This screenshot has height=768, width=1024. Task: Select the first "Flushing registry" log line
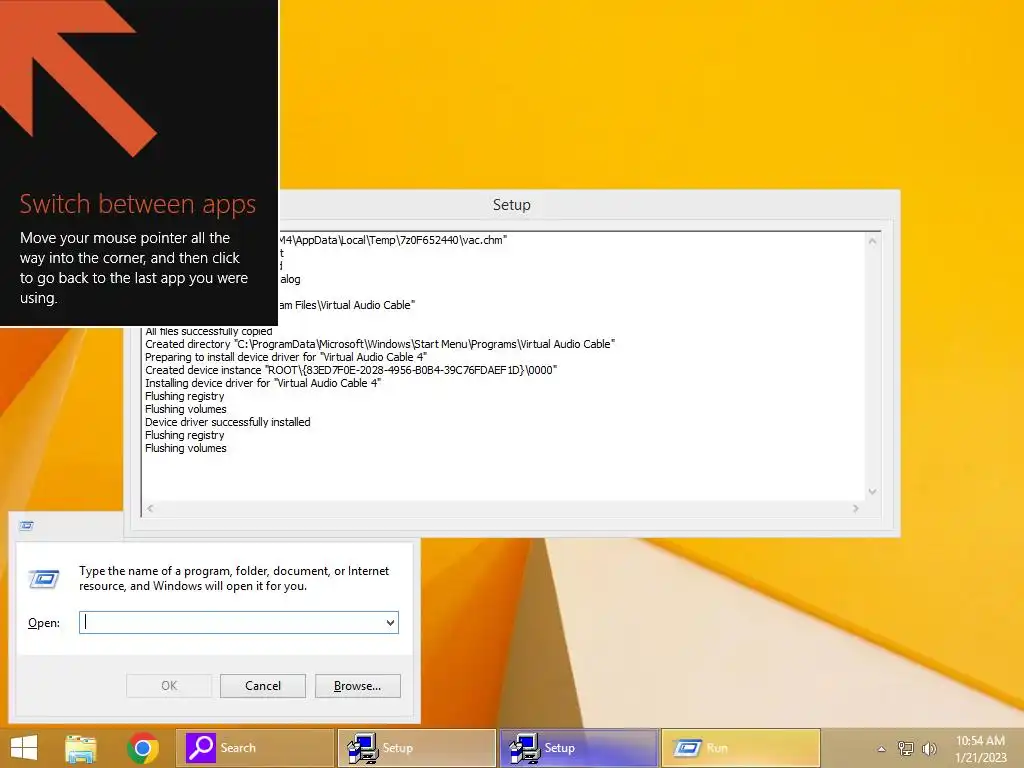184,396
